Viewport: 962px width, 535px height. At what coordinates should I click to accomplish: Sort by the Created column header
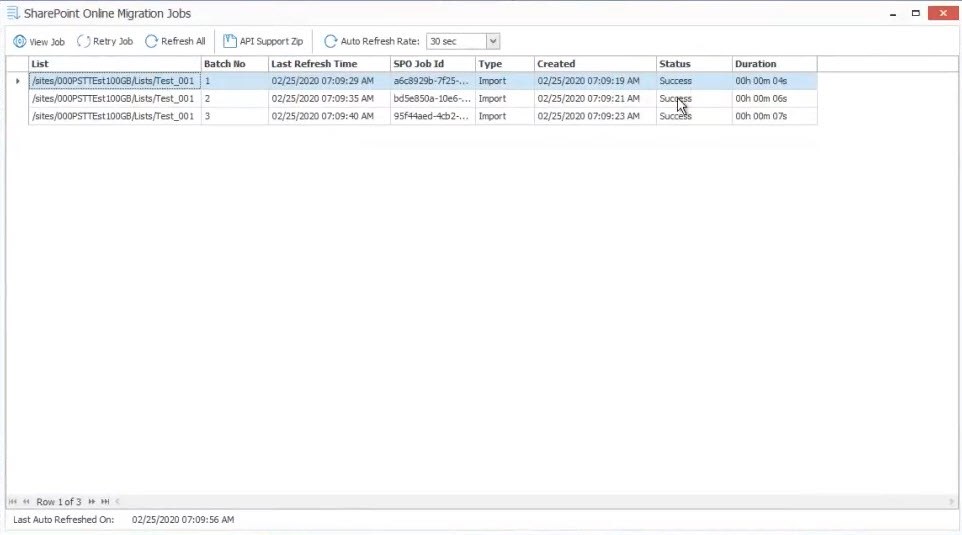tap(595, 64)
